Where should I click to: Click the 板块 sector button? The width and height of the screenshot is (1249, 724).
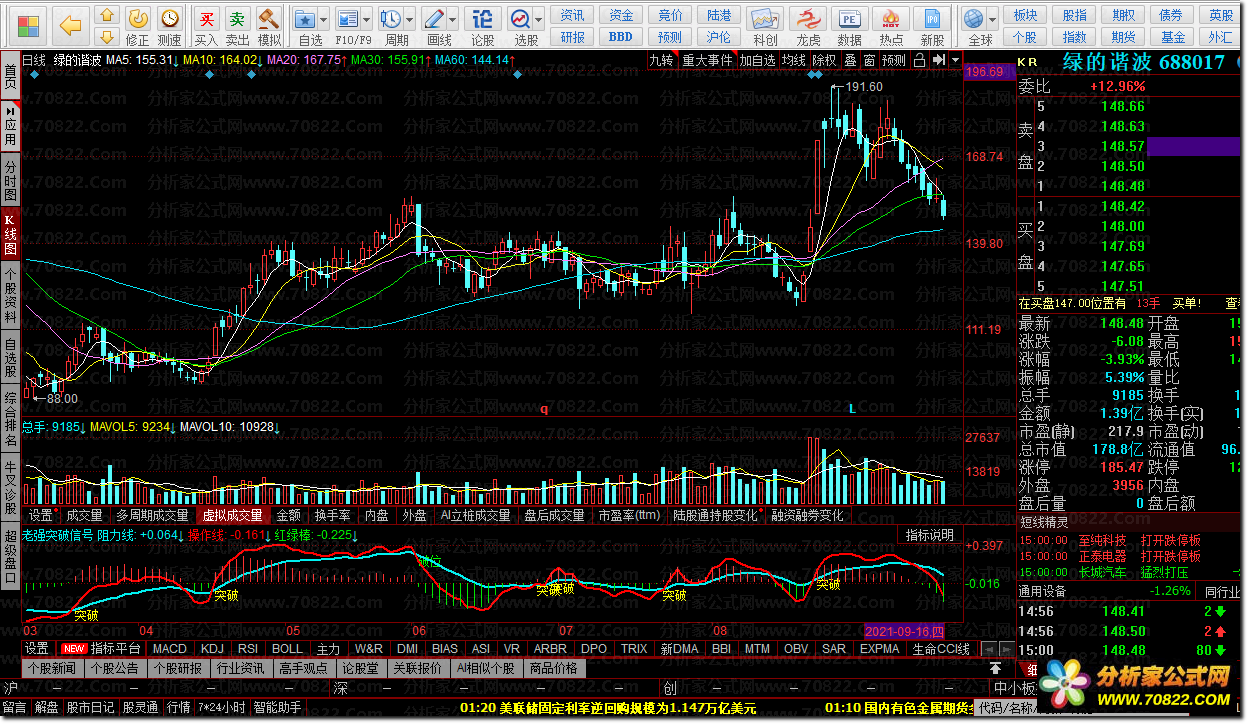click(x=1025, y=15)
